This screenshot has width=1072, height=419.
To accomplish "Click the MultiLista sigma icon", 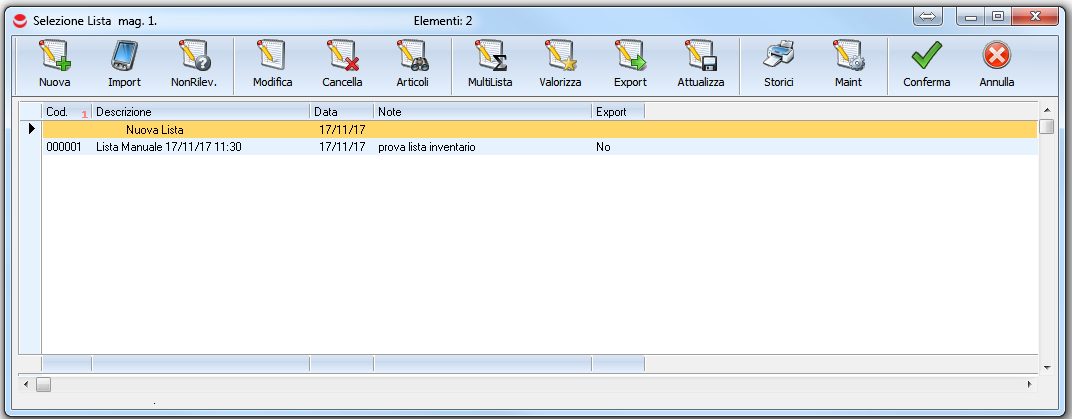I will click(x=490, y=65).
